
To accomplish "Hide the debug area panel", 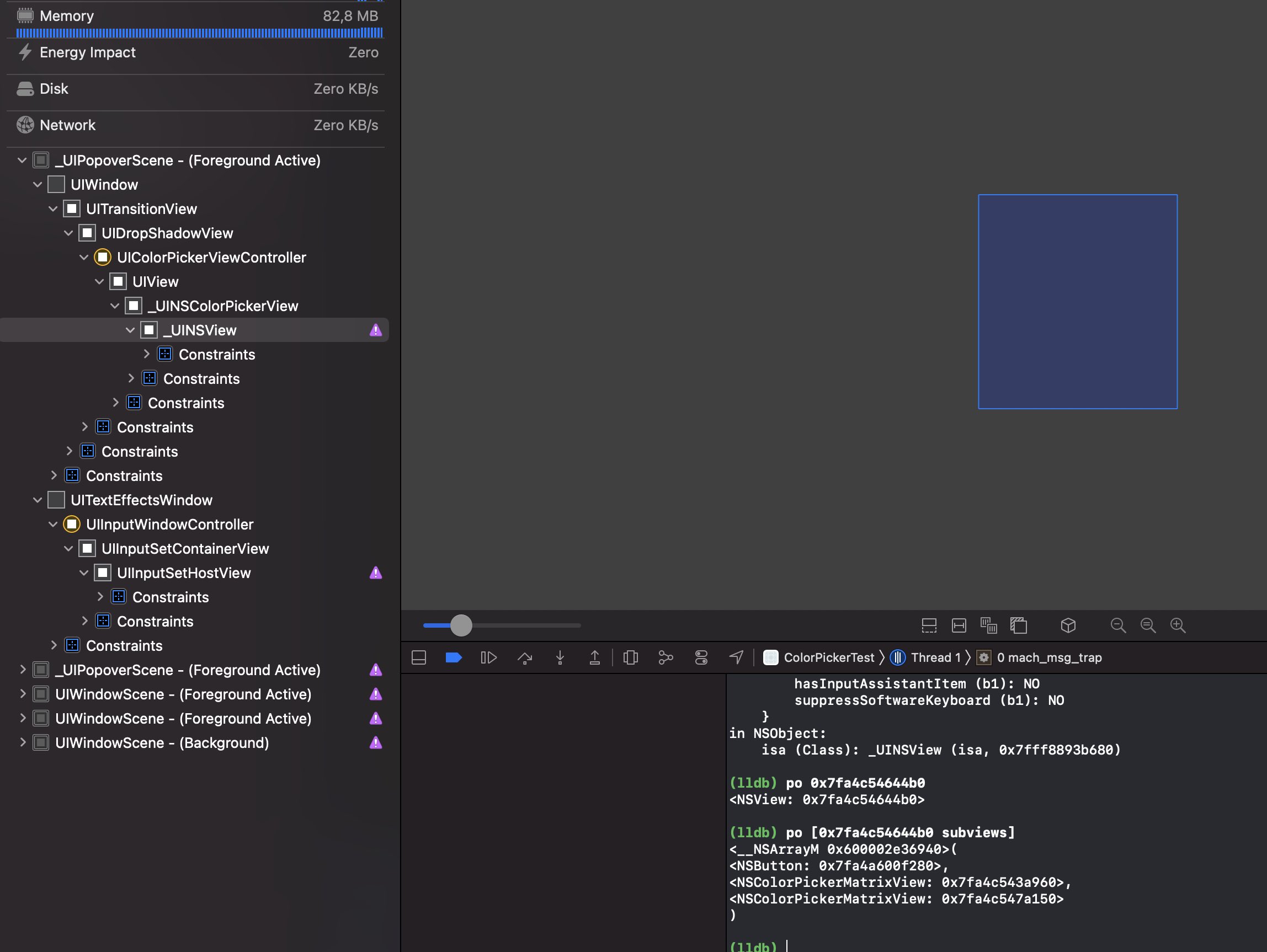I will coord(419,657).
